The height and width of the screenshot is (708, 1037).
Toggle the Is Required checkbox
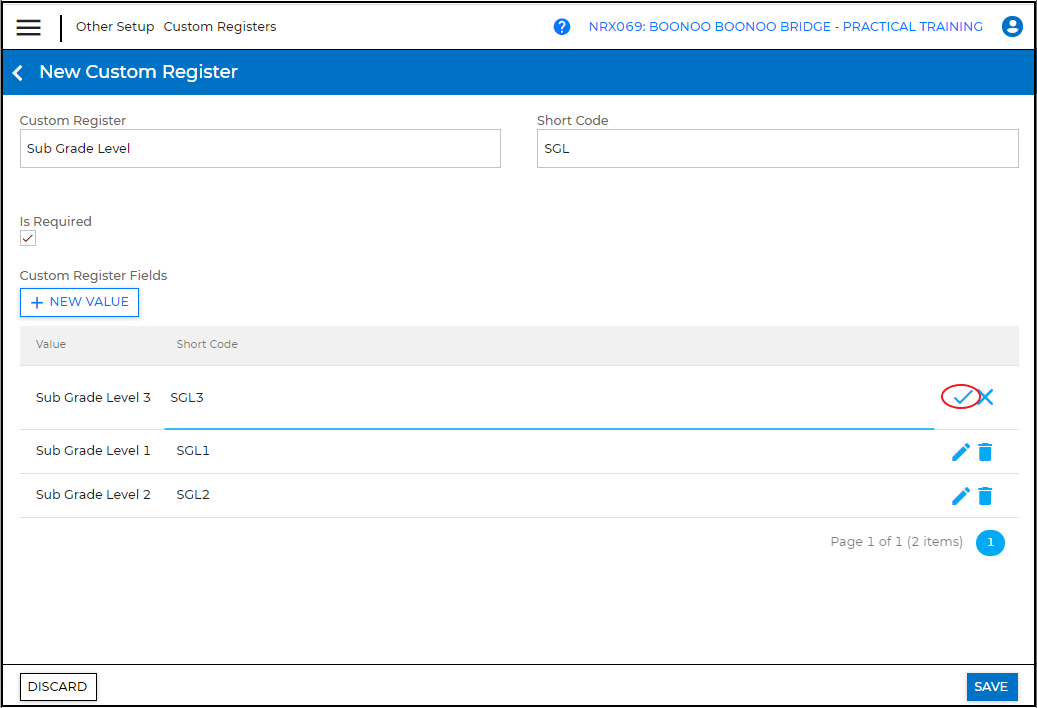pyautogui.click(x=27, y=238)
